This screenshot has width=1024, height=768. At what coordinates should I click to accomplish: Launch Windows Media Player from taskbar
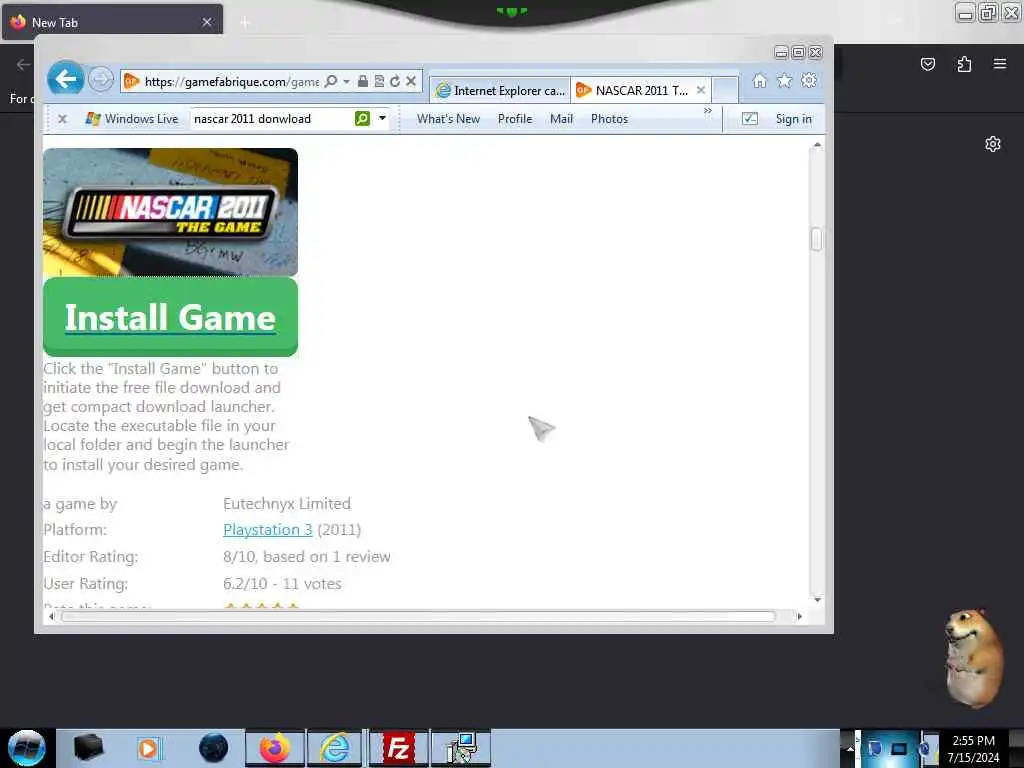pyautogui.click(x=149, y=748)
